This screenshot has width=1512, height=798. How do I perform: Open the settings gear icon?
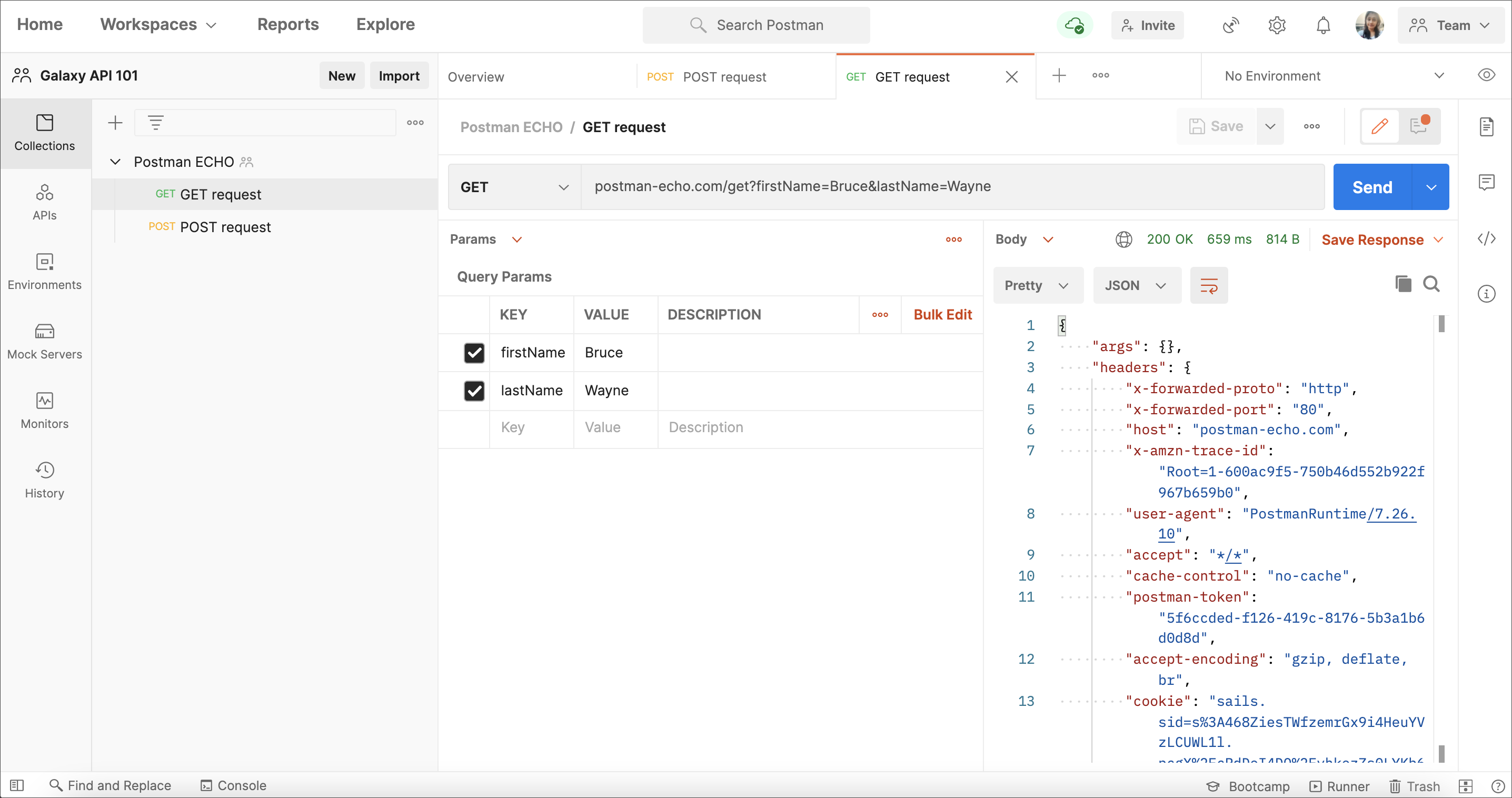coord(1277,25)
